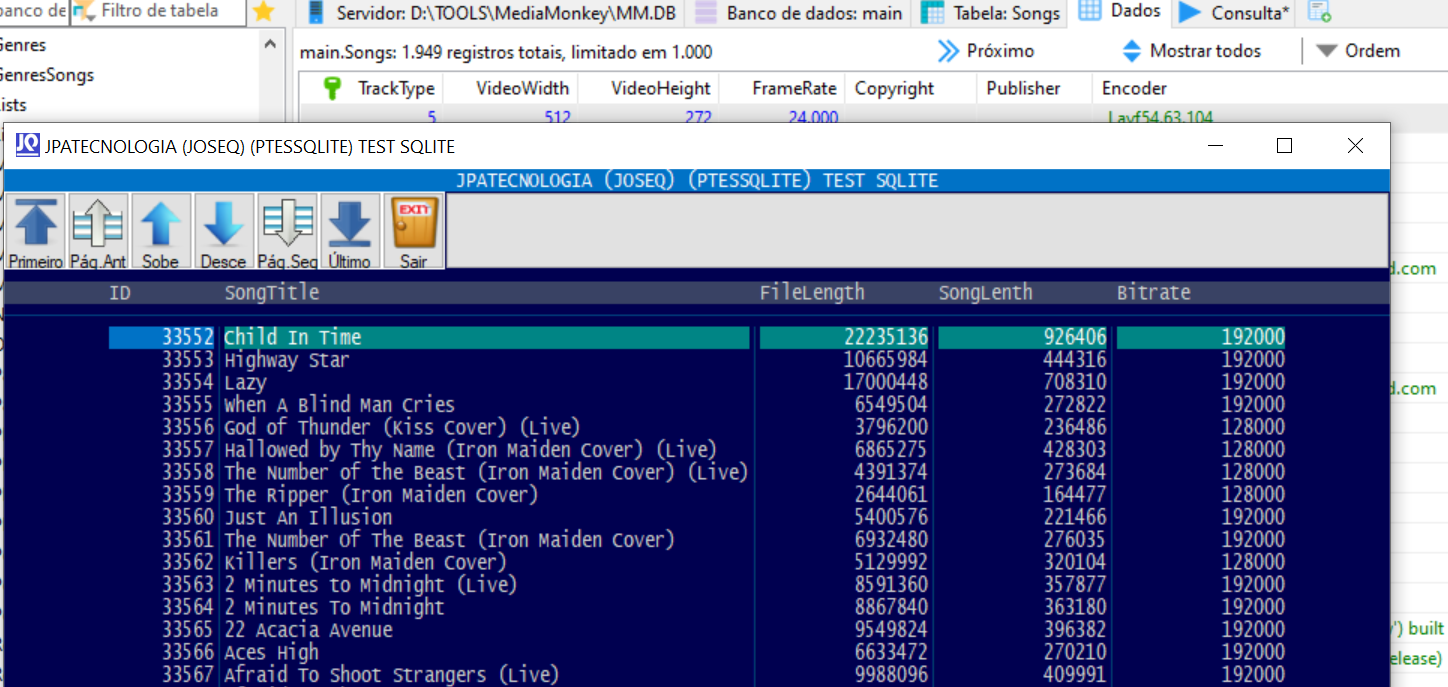1448x687 pixels.
Task: Click Próximo to load next records
Action: (x=986, y=51)
